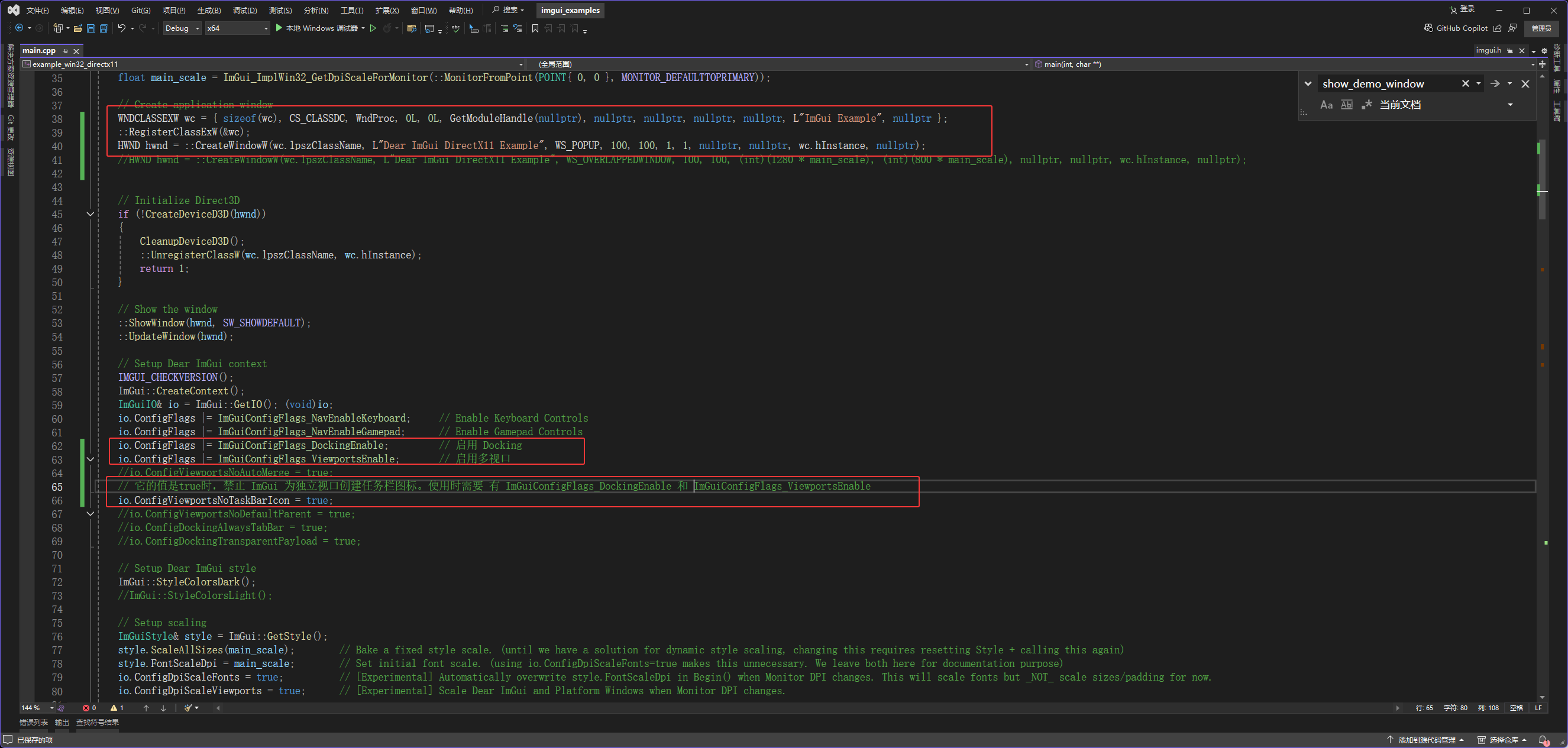Open the example_win32_directx11 project scope dropdown
The height and width of the screenshot is (748, 1568).
(x=273, y=64)
